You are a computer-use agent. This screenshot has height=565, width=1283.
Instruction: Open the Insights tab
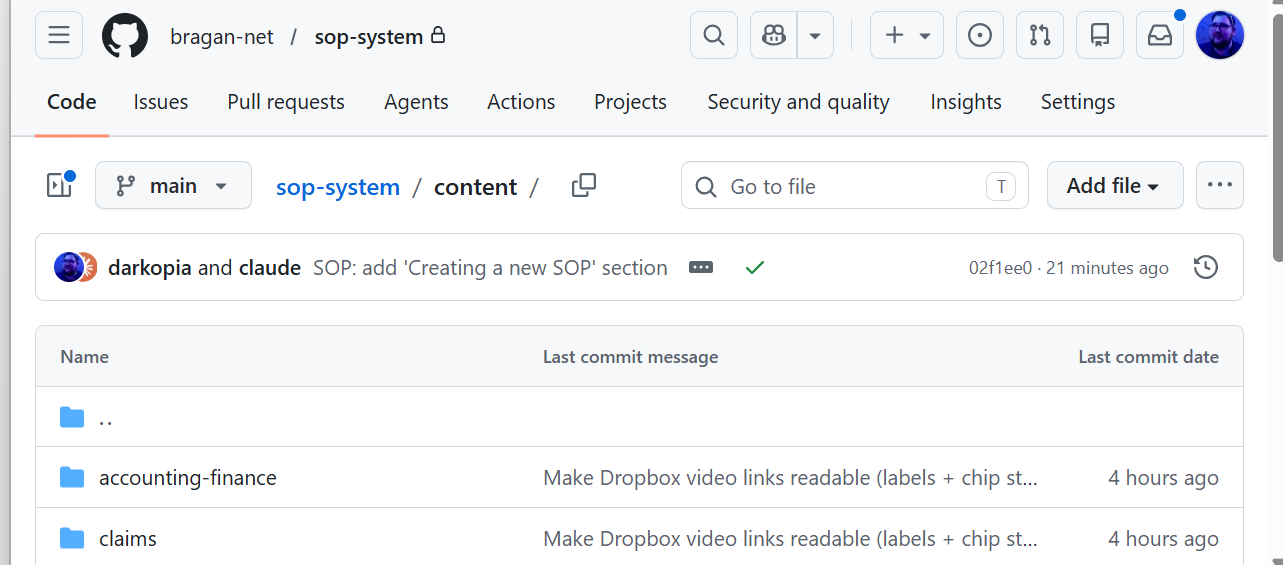pyautogui.click(x=966, y=102)
